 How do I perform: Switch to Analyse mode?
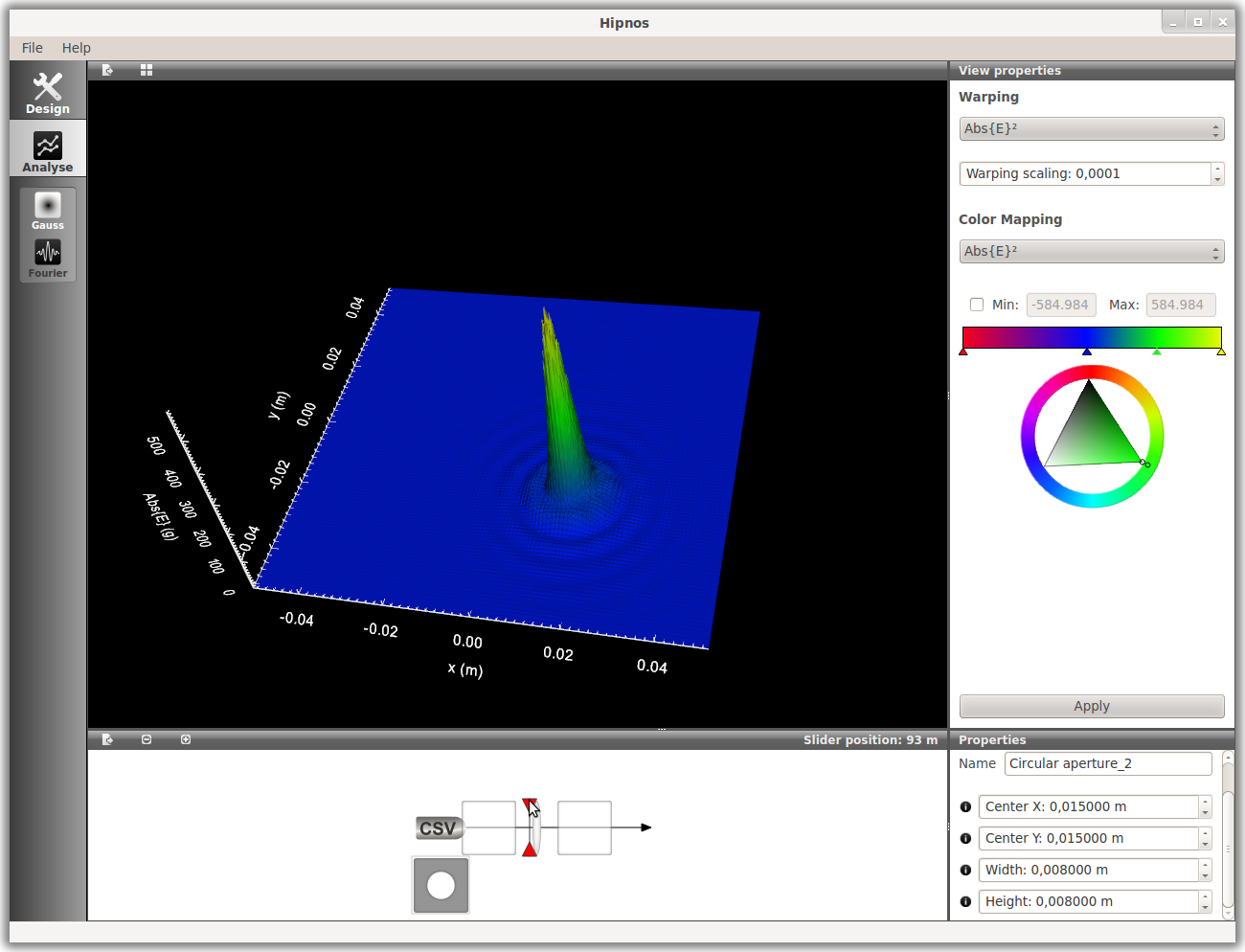tap(48, 149)
